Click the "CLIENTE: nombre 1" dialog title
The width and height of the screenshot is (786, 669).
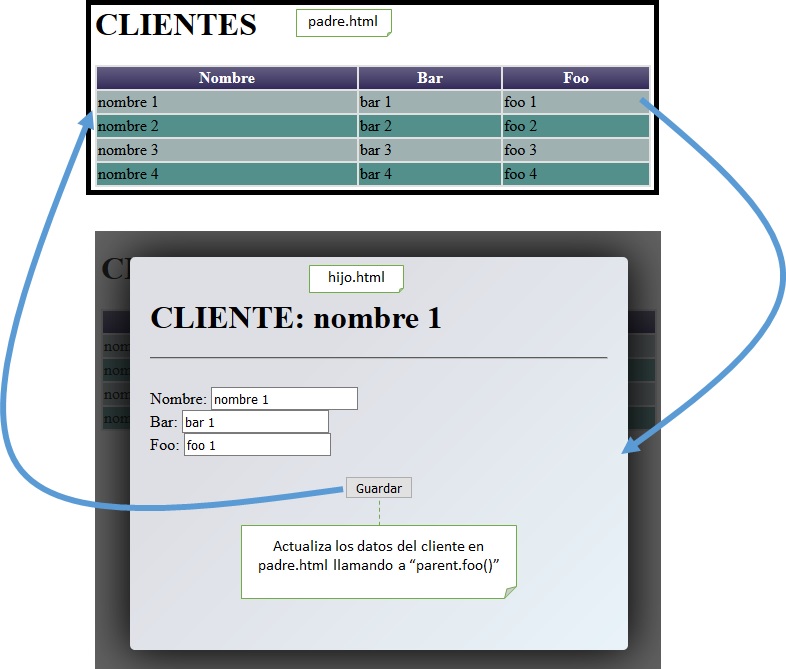click(x=295, y=318)
